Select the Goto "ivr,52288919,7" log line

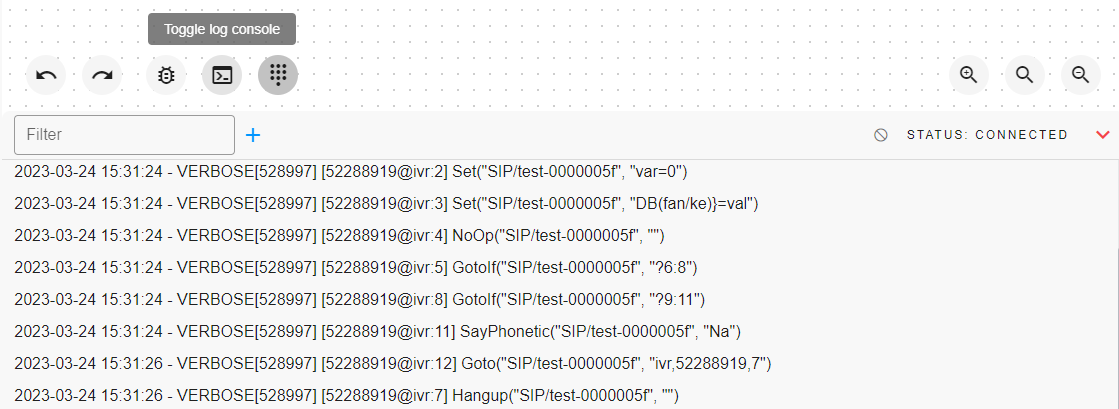[392, 363]
